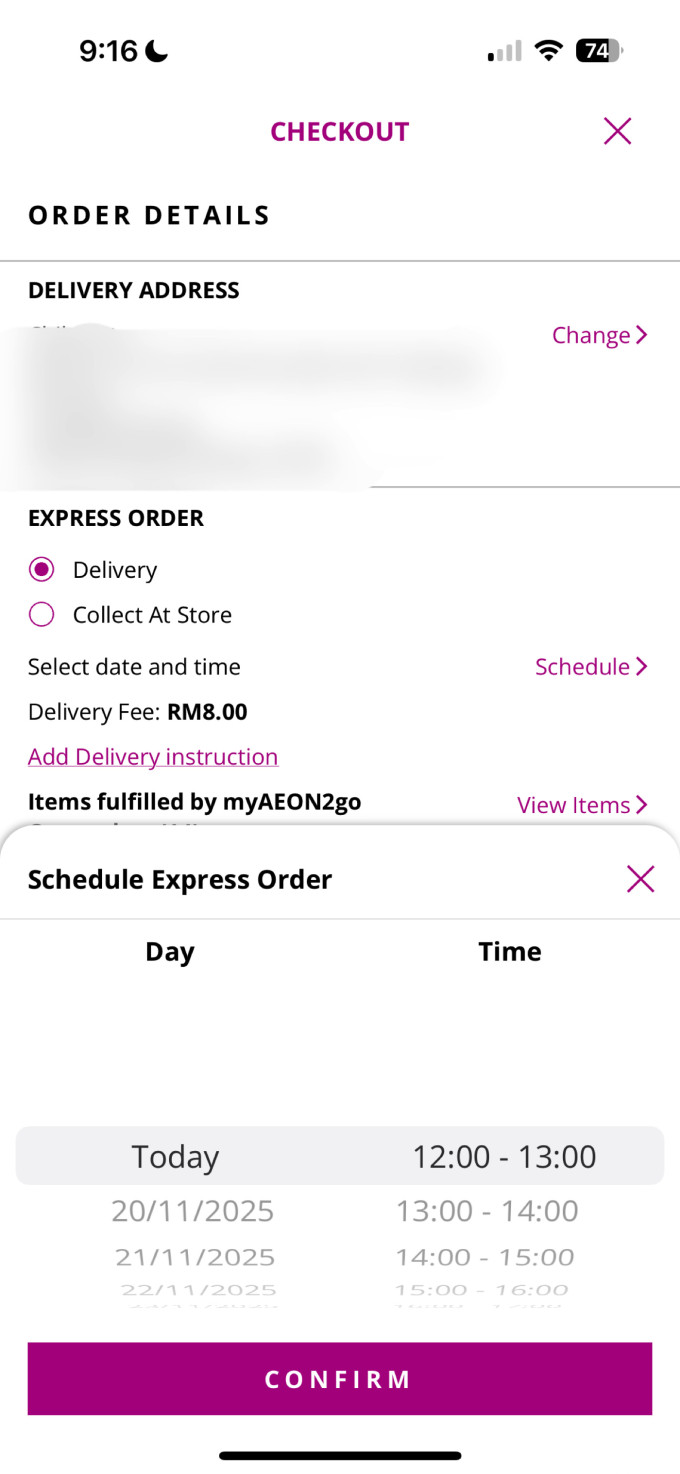Image resolution: width=680 pixels, height=1474 pixels.
Task: Close the Checkout screen
Action: tap(617, 131)
